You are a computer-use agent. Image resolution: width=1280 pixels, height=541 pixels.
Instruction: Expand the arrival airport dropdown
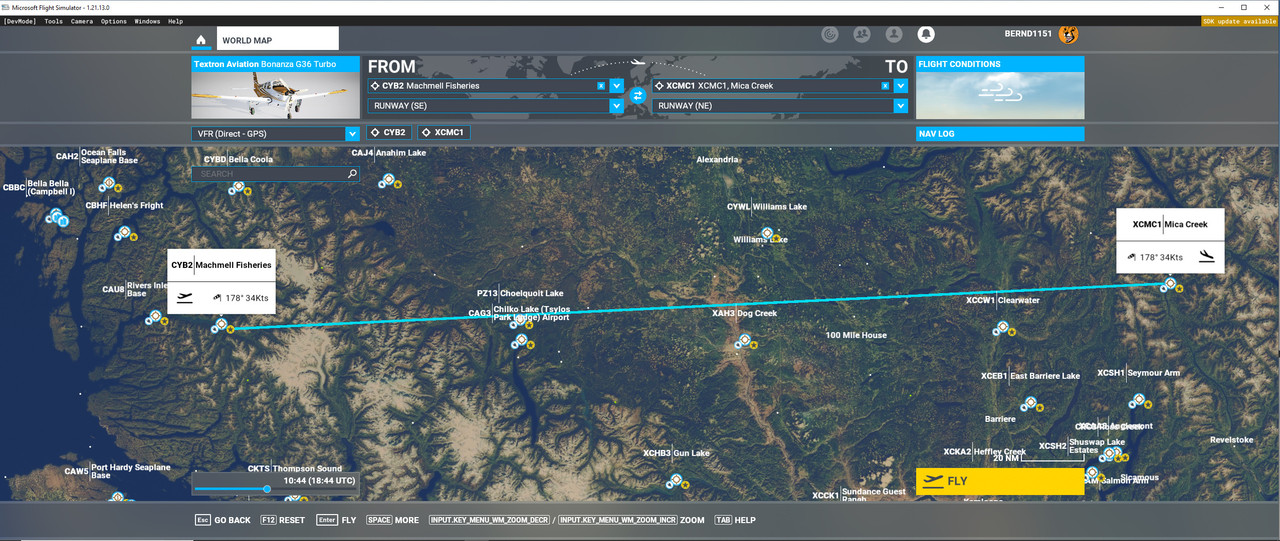901,86
